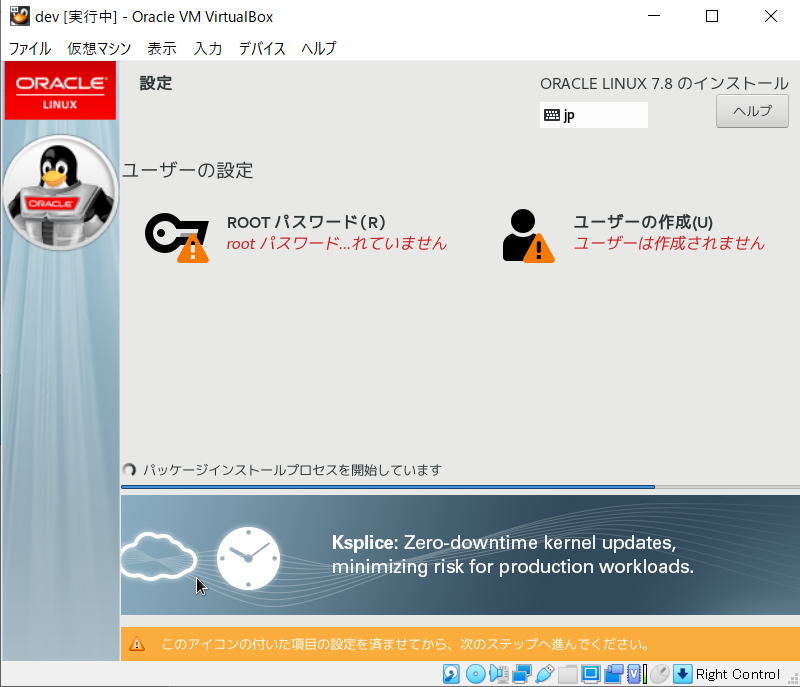Click the Right Control host key label
800x687 pixels.
pos(738,674)
